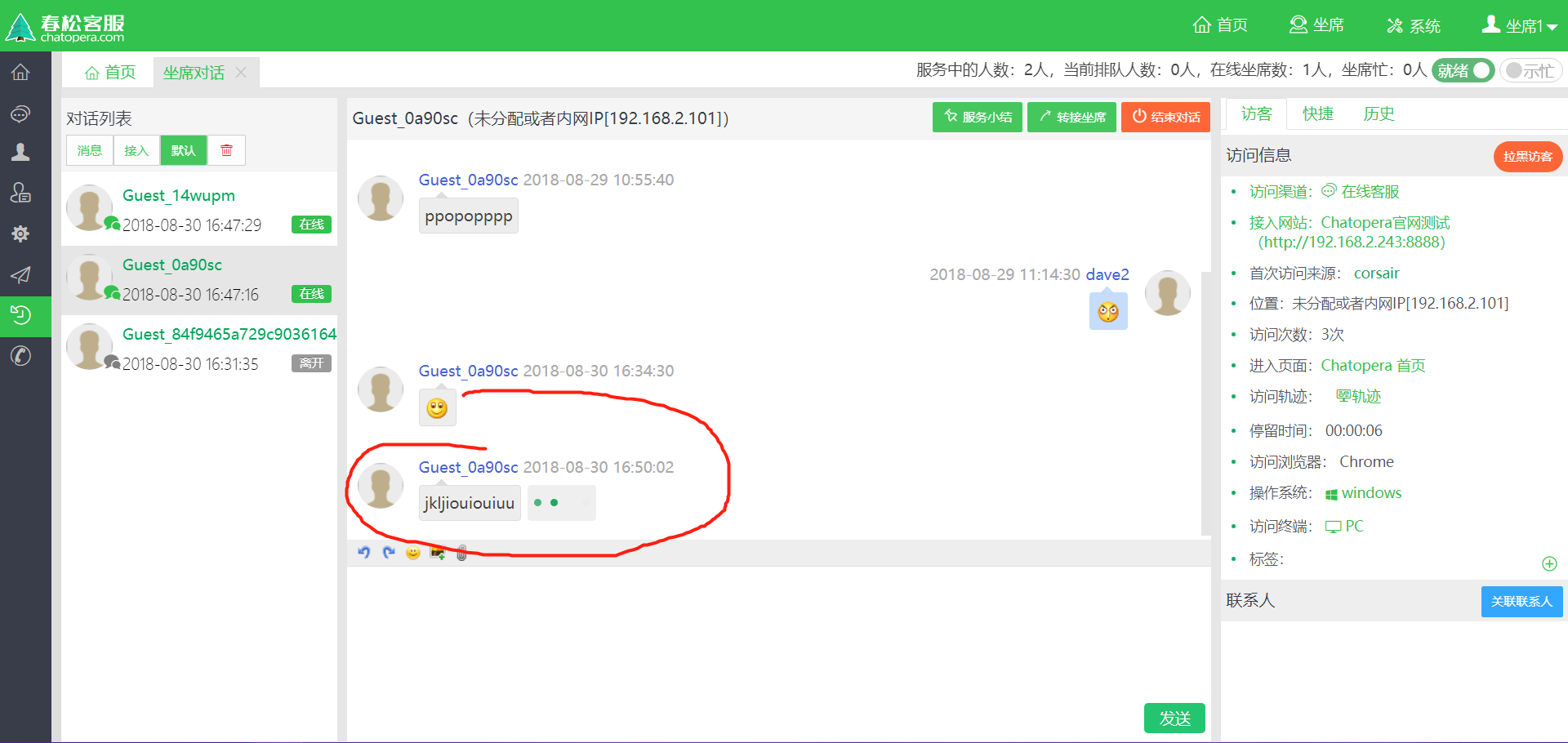Switch to the 快捷 quick replies tab

pyautogui.click(x=1317, y=113)
